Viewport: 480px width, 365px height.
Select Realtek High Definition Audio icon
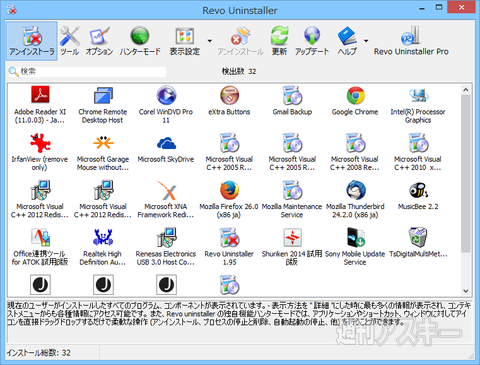pos(103,237)
